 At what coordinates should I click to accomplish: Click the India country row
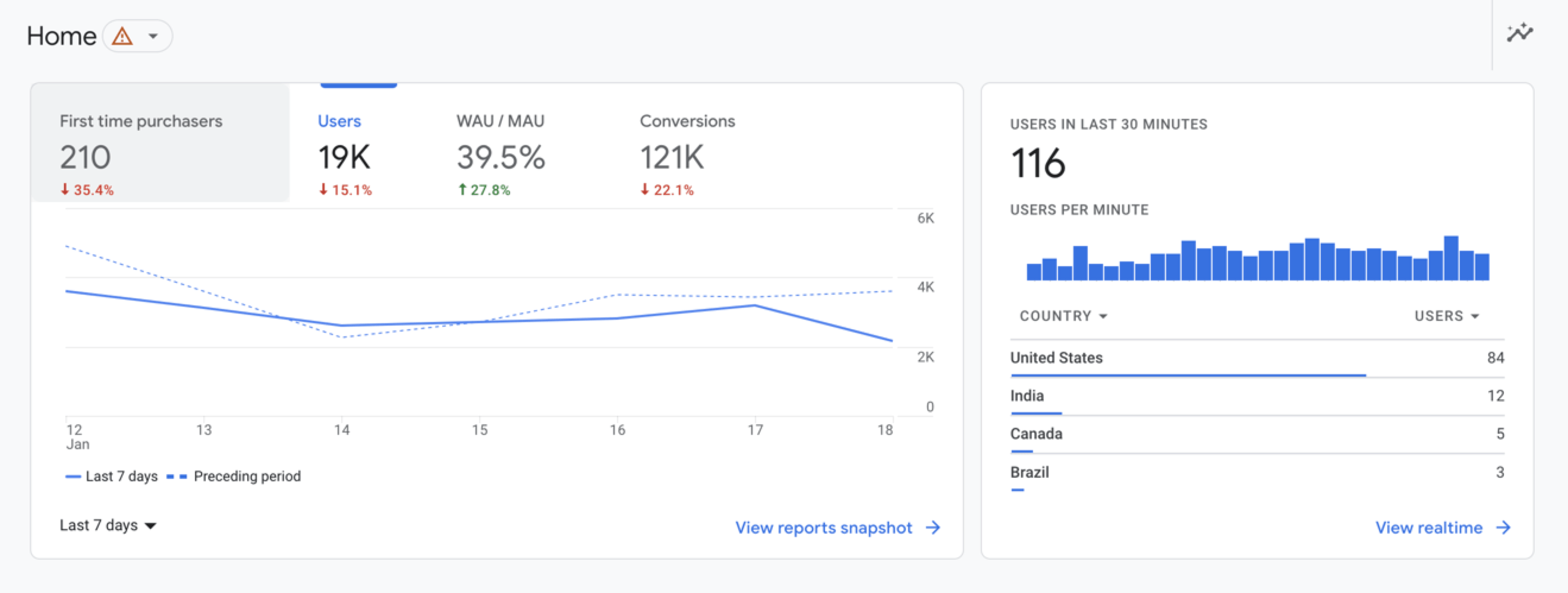1257,396
